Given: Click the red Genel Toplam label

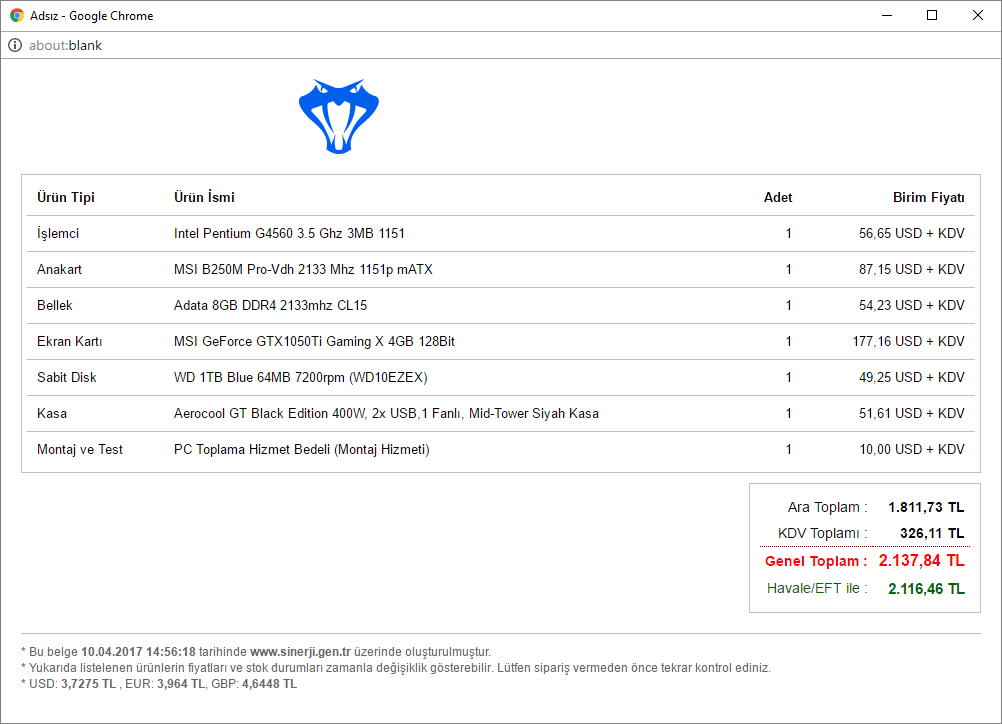Looking at the screenshot, I should point(816,561).
